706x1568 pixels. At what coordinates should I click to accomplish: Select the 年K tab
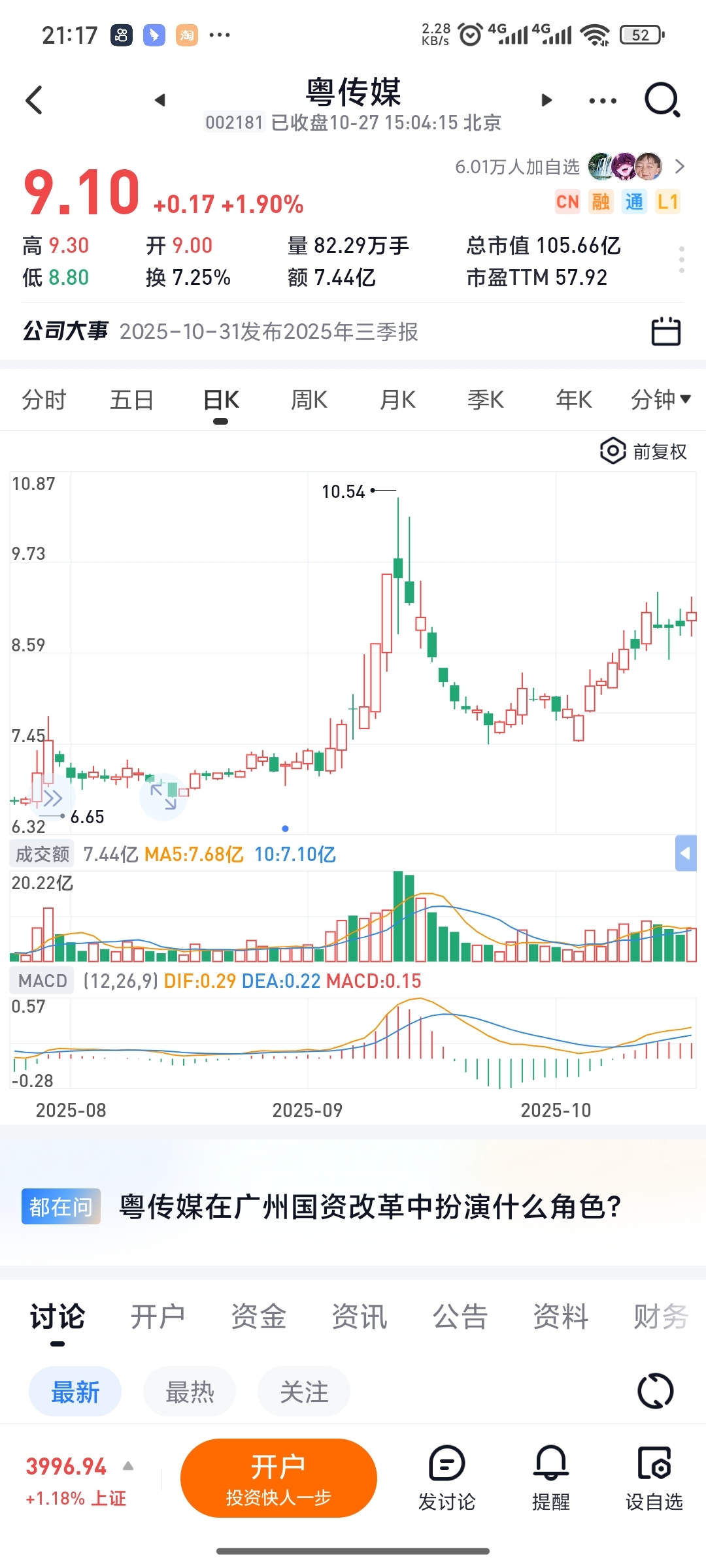573,399
